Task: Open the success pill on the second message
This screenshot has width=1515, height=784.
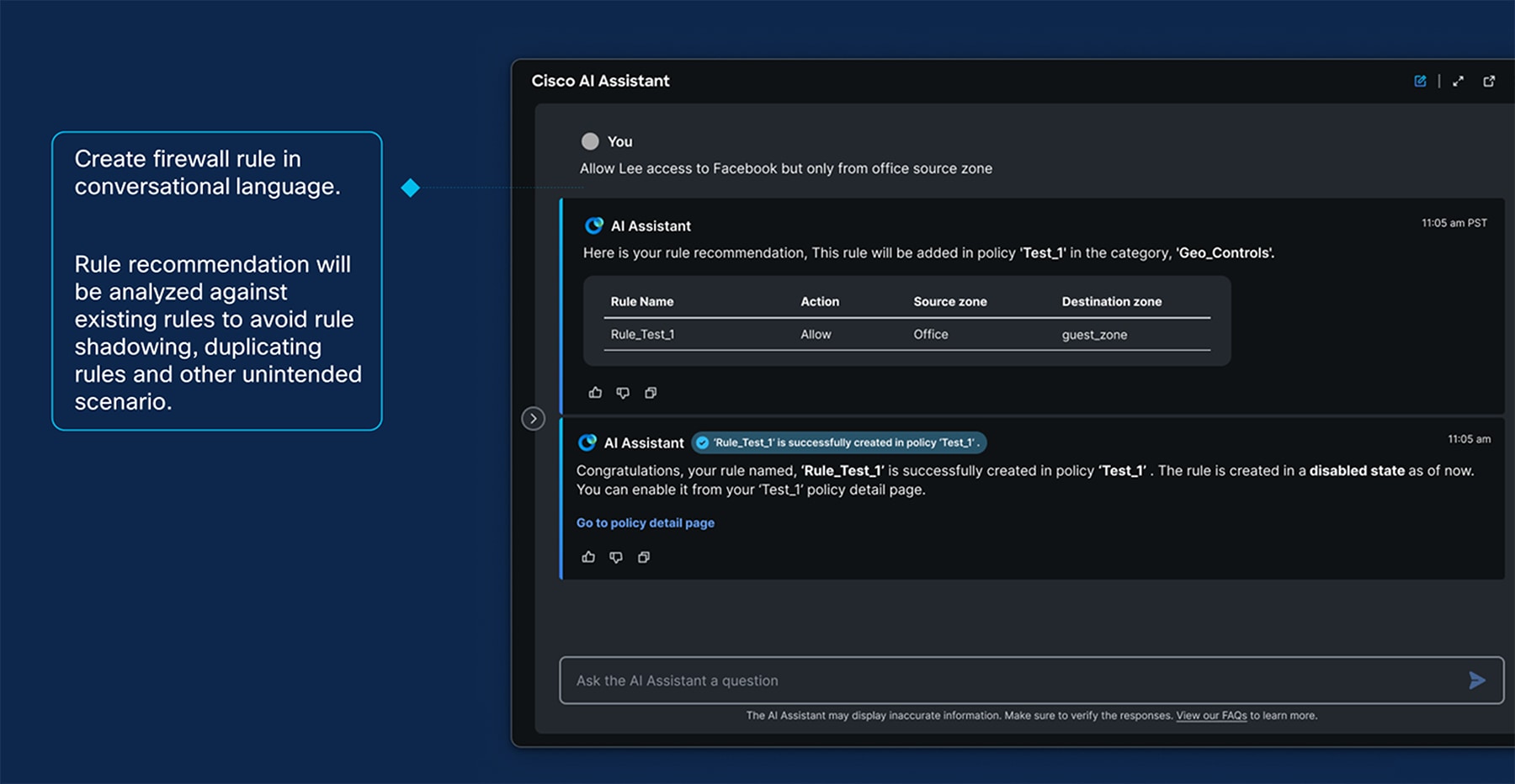Action: pos(839,442)
